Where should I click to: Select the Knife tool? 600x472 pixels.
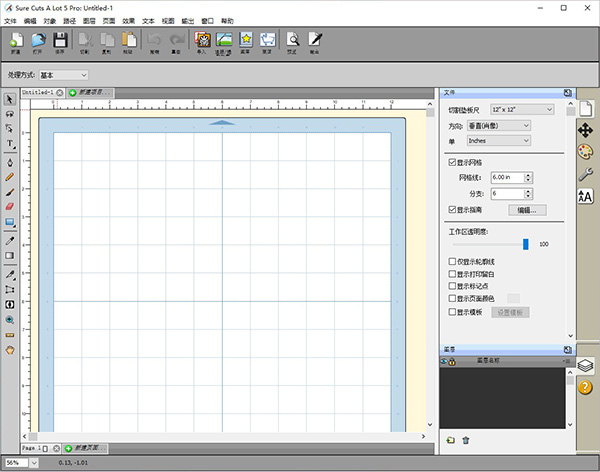click(x=10, y=274)
